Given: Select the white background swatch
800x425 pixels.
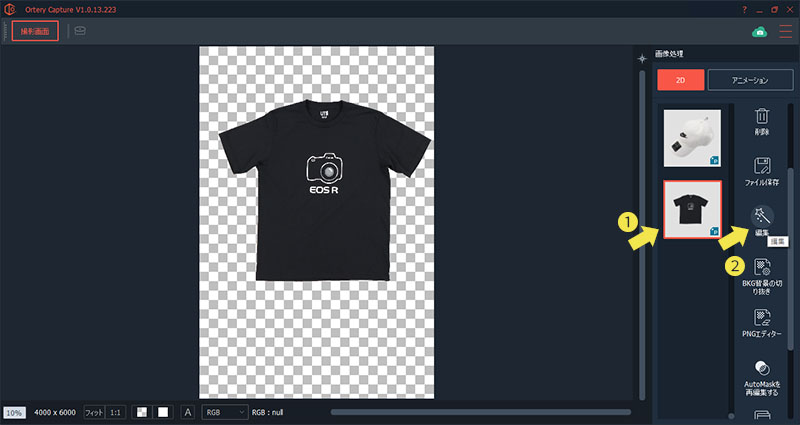Looking at the screenshot, I should click(x=162, y=411).
